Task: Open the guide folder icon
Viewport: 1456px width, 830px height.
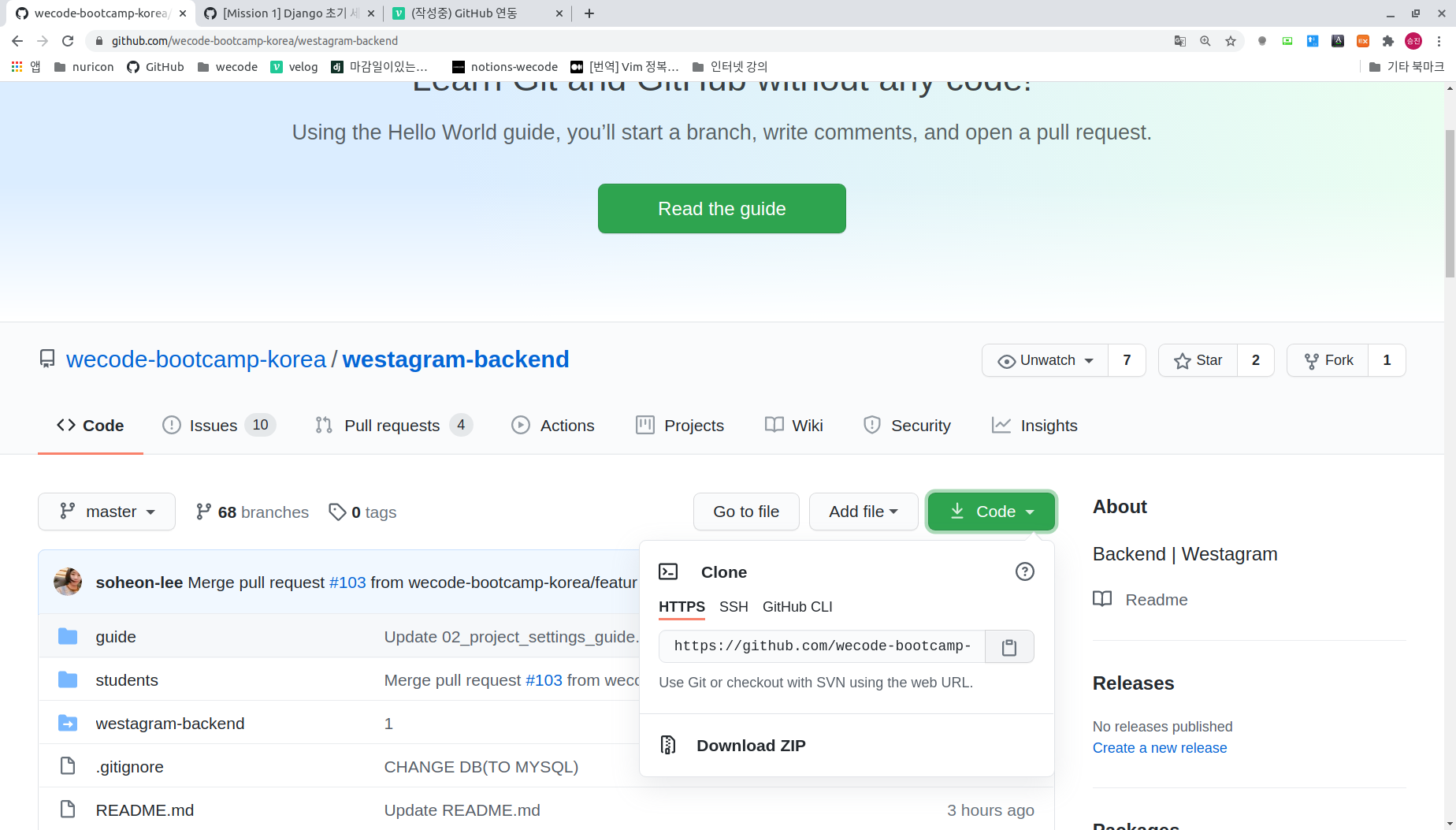Action: (68, 636)
